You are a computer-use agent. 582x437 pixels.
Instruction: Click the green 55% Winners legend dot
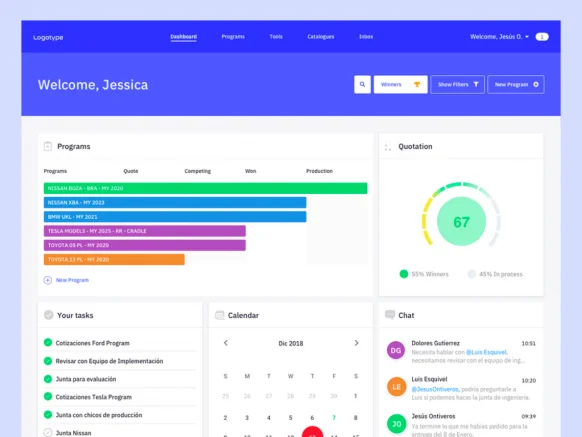(404, 274)
